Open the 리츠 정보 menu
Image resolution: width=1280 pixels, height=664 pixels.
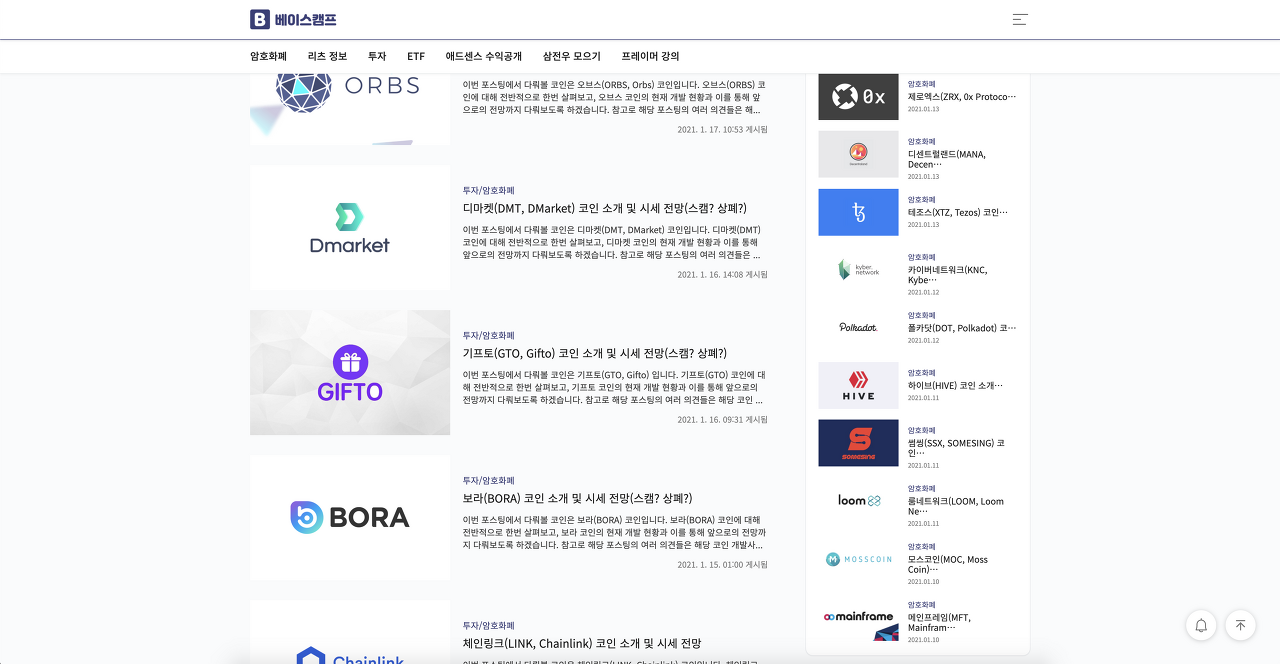point(327,56)
